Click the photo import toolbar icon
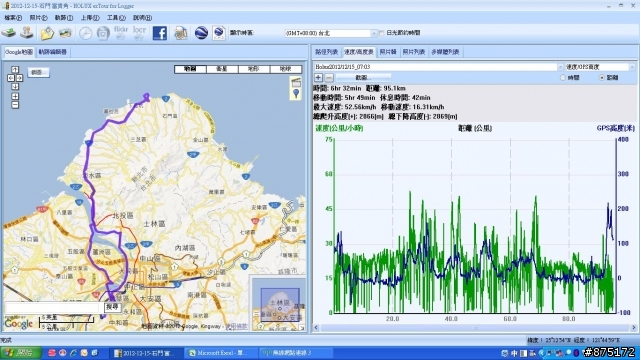640x360 pixels. (x=65, y=33)
